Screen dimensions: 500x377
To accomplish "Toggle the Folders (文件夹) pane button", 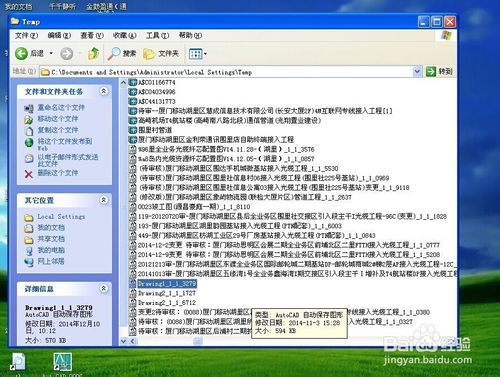I will (161, 53).
